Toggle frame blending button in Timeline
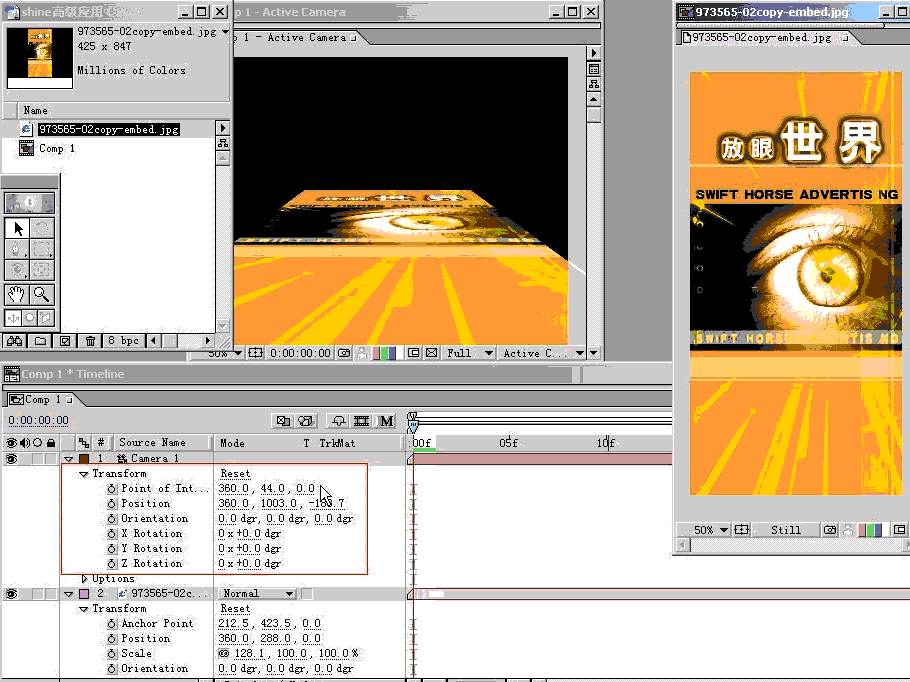This screenshot has width=910, height=682. [362, 421]
